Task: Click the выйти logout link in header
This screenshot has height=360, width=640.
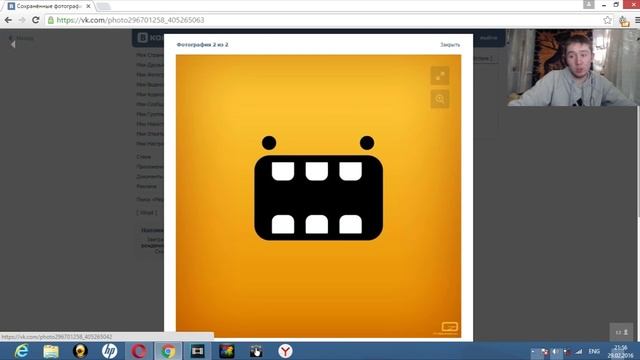Action: (x=488, y=38)
